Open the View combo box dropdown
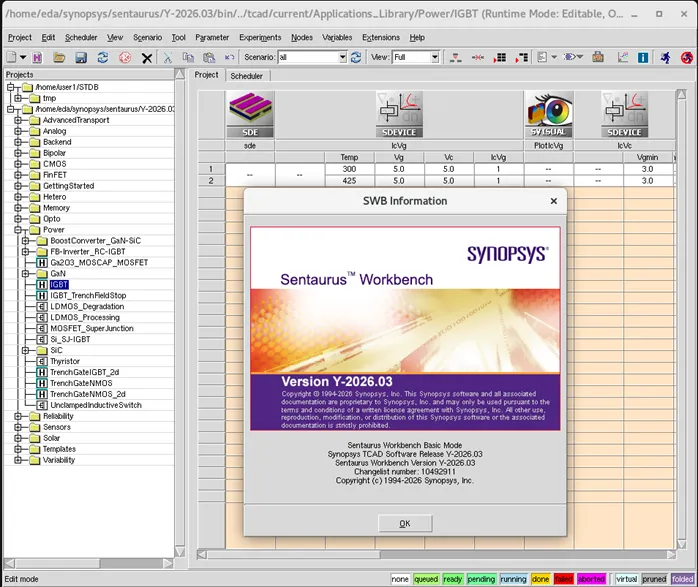Screen dimensions: 698x587 (435, 57)
